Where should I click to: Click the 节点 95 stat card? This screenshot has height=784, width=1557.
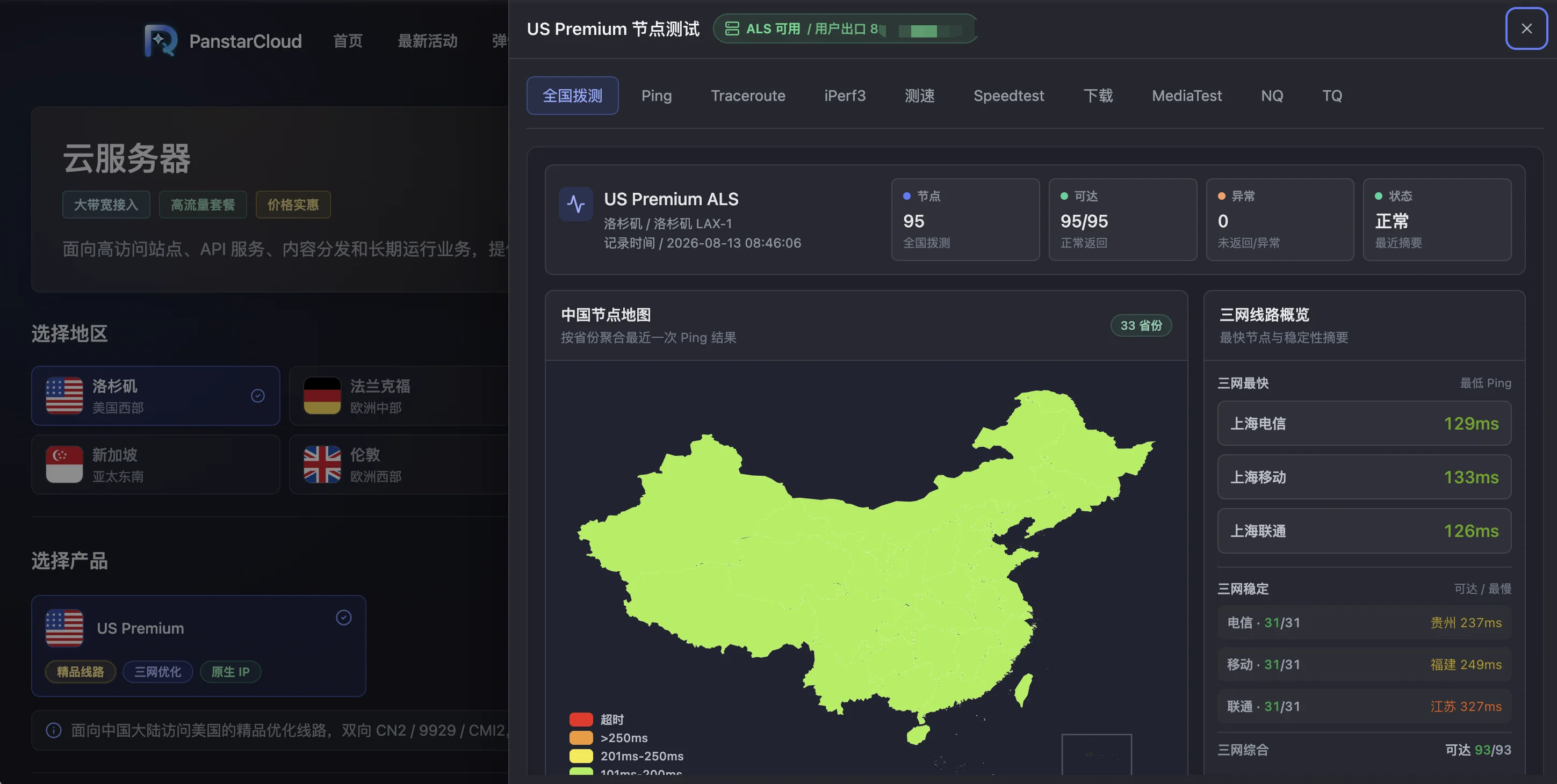click(x=965, y=219)
